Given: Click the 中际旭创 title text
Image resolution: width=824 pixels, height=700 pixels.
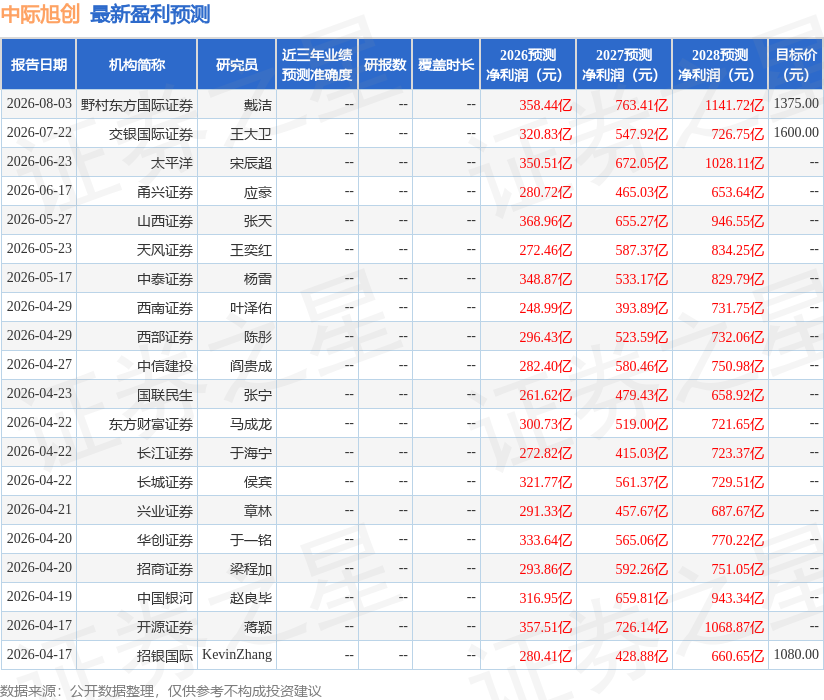Looking at the screenshot, I should pyautogui.click(x=40, y=14).
